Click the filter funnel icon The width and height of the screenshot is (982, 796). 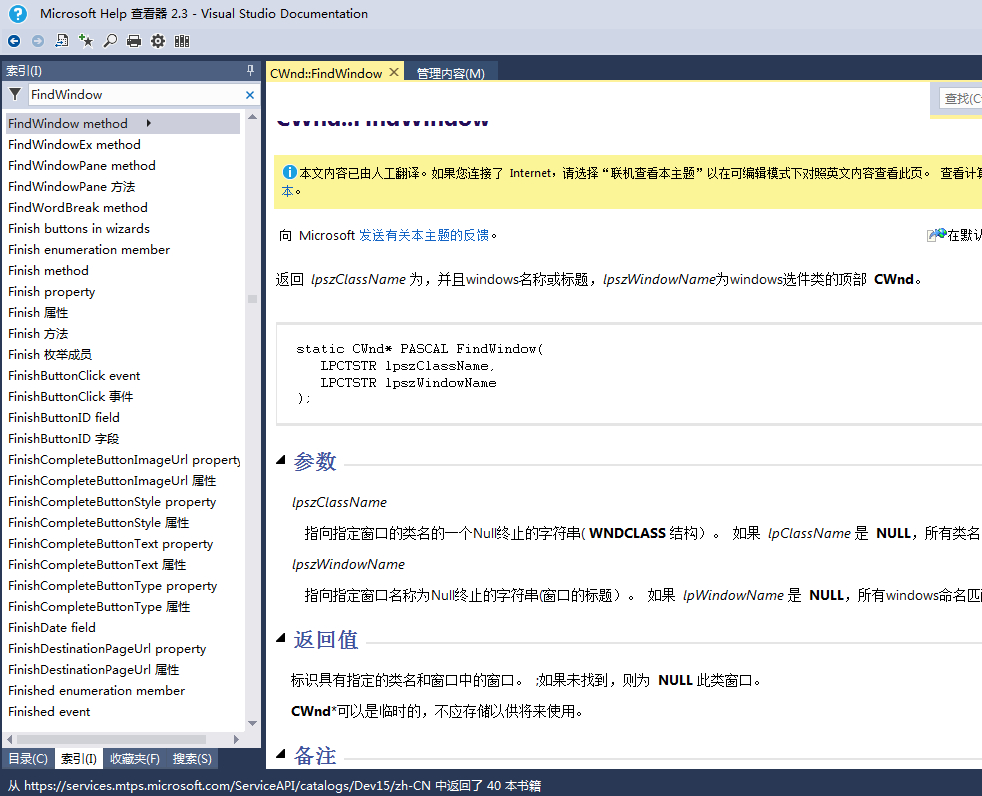(15, 95)
